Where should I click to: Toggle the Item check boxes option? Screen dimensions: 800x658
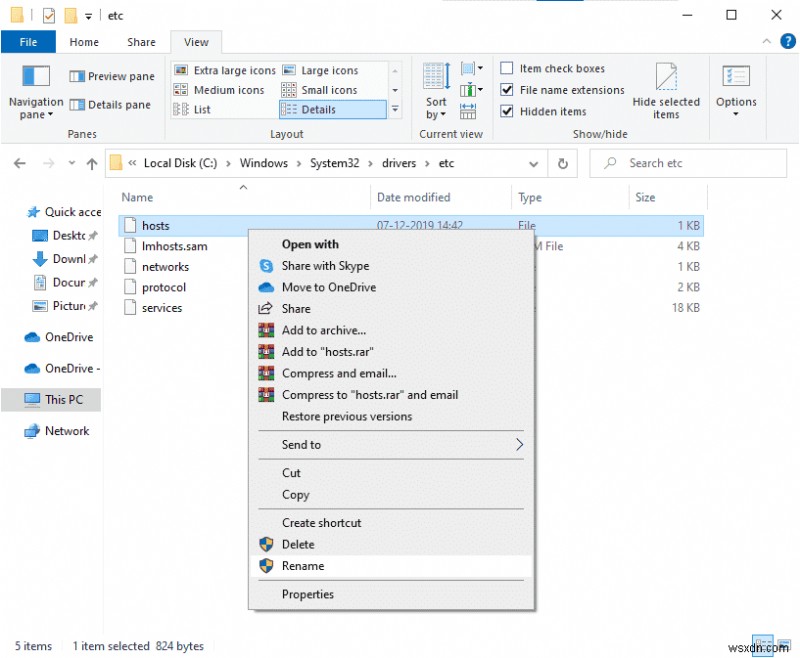507,69
